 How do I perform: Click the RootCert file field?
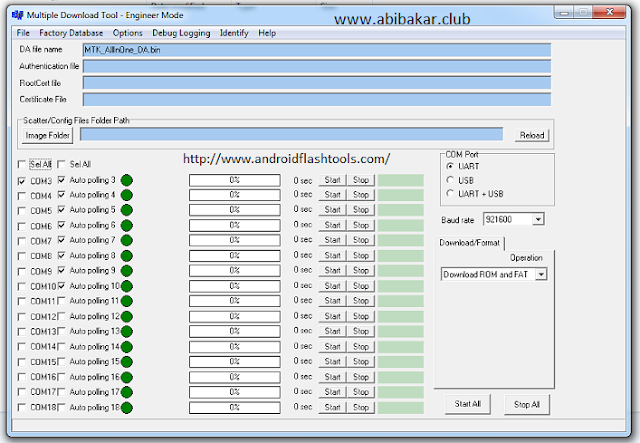click(x=317, y=83)
